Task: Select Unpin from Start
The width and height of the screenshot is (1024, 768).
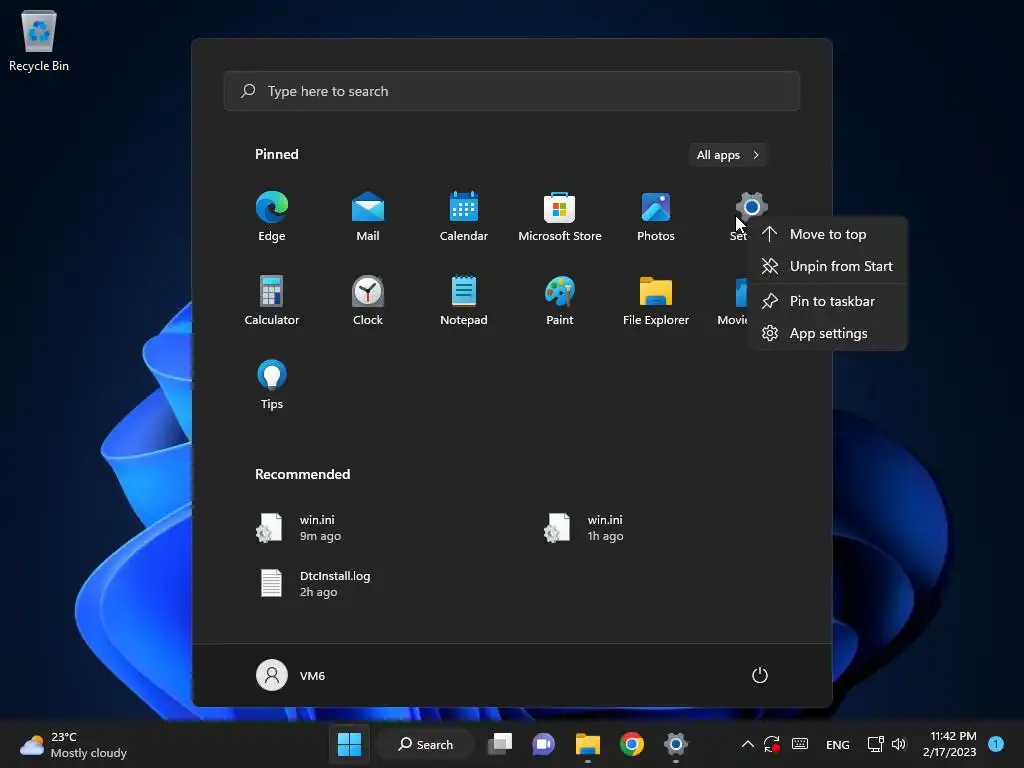Action: (x=828, y=266)
